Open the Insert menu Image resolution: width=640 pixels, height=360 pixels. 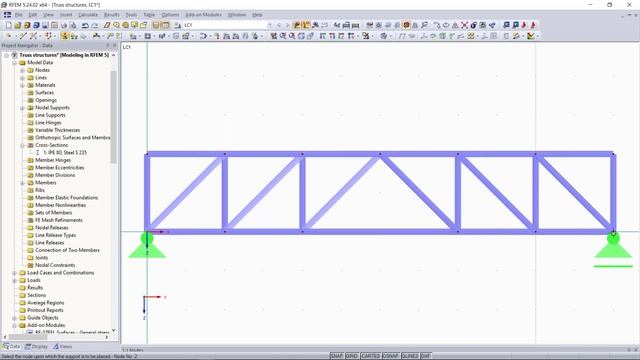66,15
